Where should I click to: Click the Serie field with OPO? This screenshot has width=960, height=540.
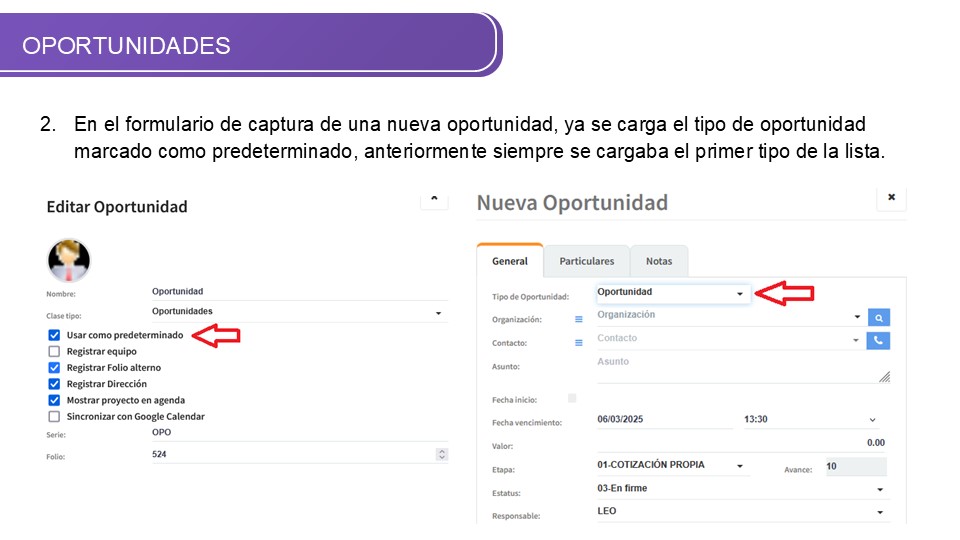300,433
